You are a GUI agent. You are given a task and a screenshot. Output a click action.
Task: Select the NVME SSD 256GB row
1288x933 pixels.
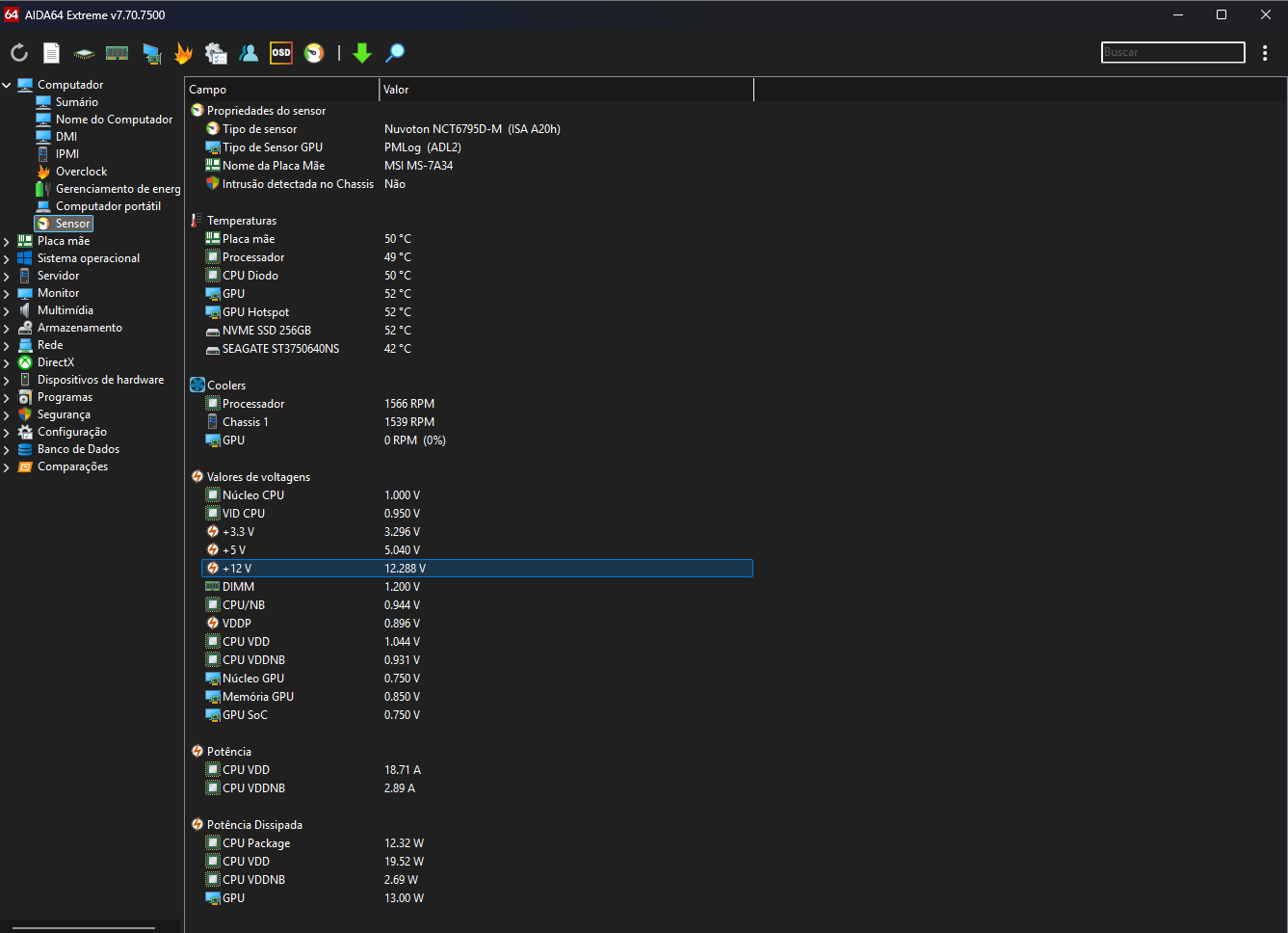click(x=477, y=331)
